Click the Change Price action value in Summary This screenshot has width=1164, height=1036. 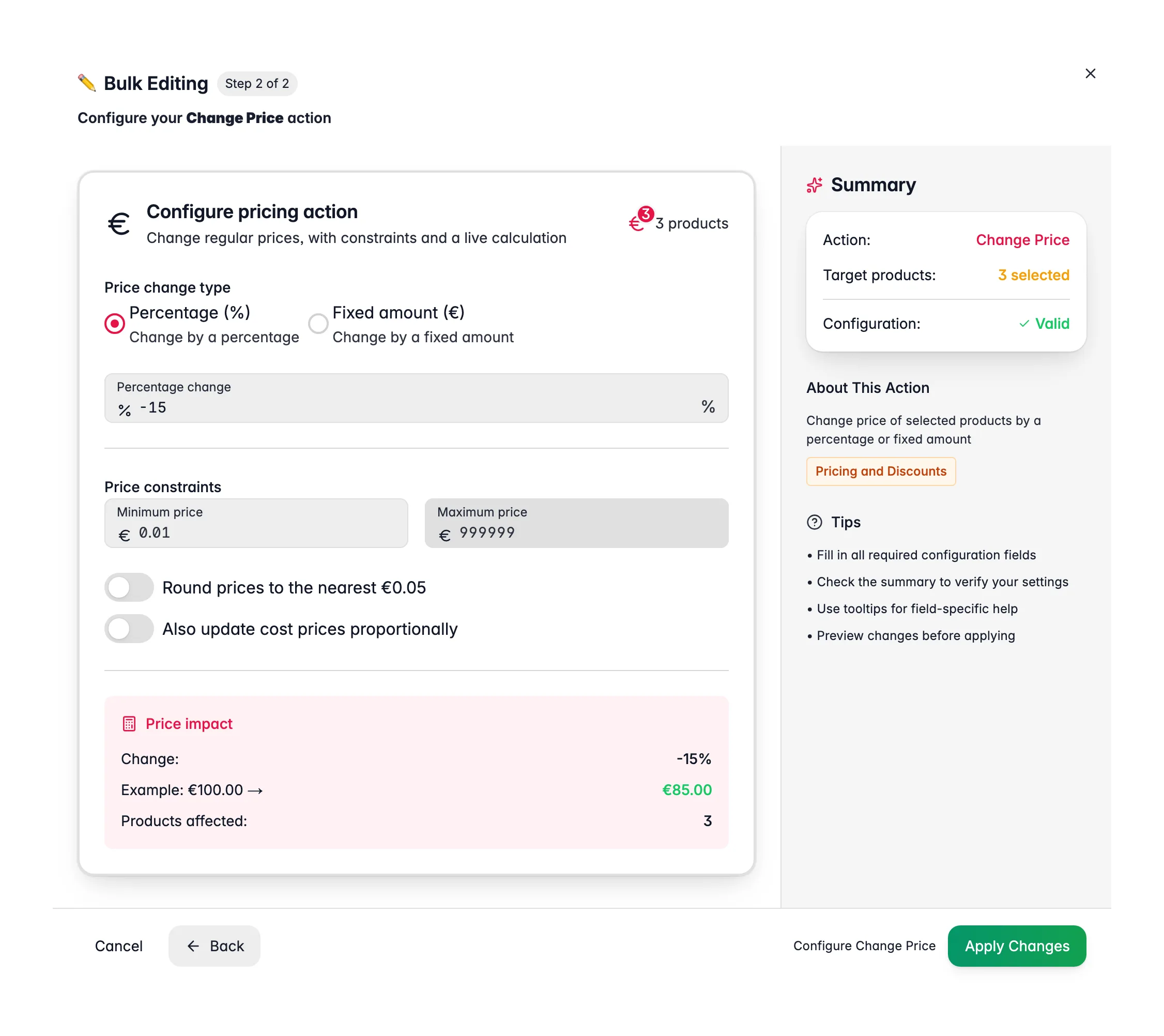pos(1022,240)
